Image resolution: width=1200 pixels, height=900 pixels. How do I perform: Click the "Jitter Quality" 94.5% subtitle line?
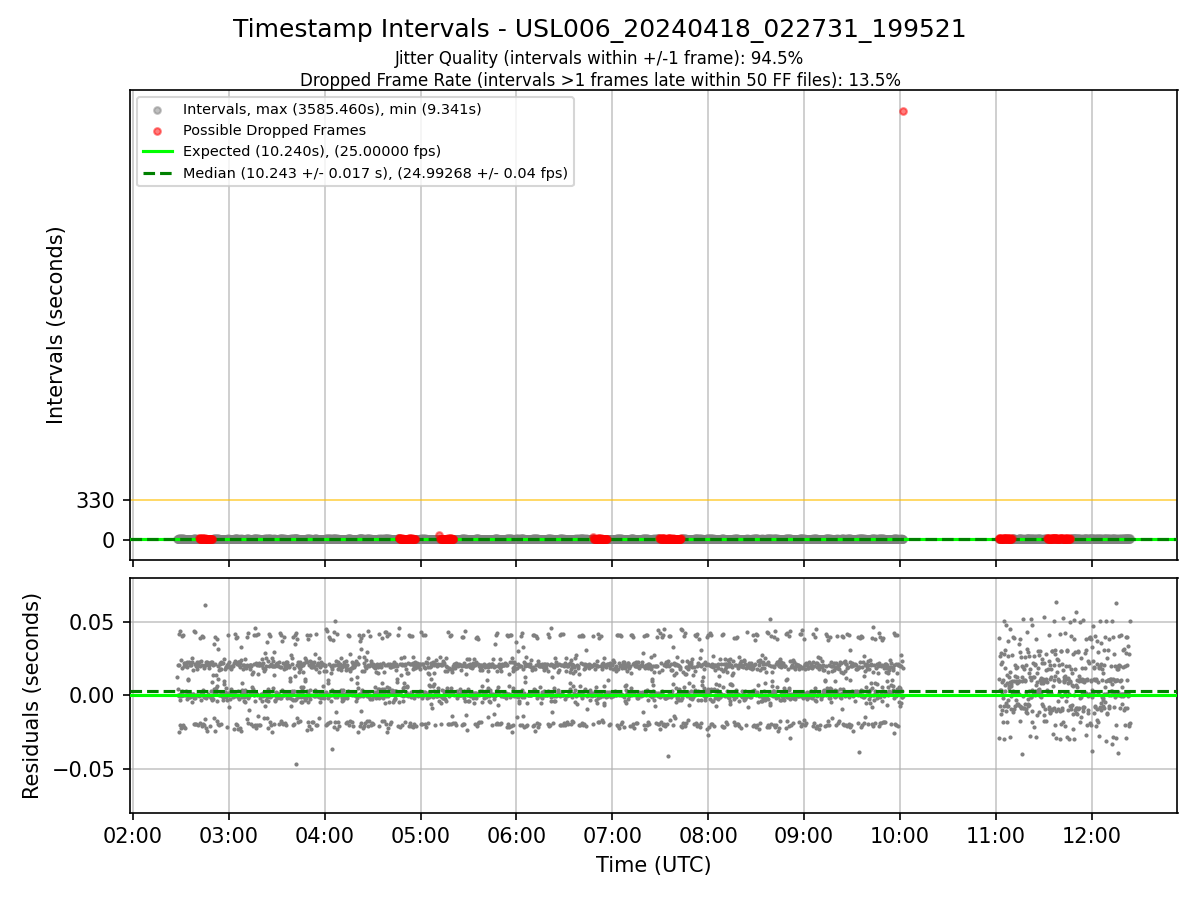click(599, 59)
